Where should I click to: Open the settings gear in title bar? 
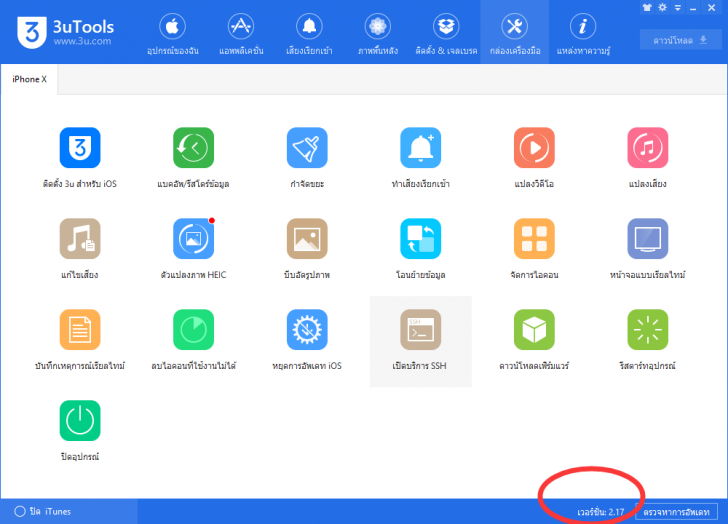[663, 7]
